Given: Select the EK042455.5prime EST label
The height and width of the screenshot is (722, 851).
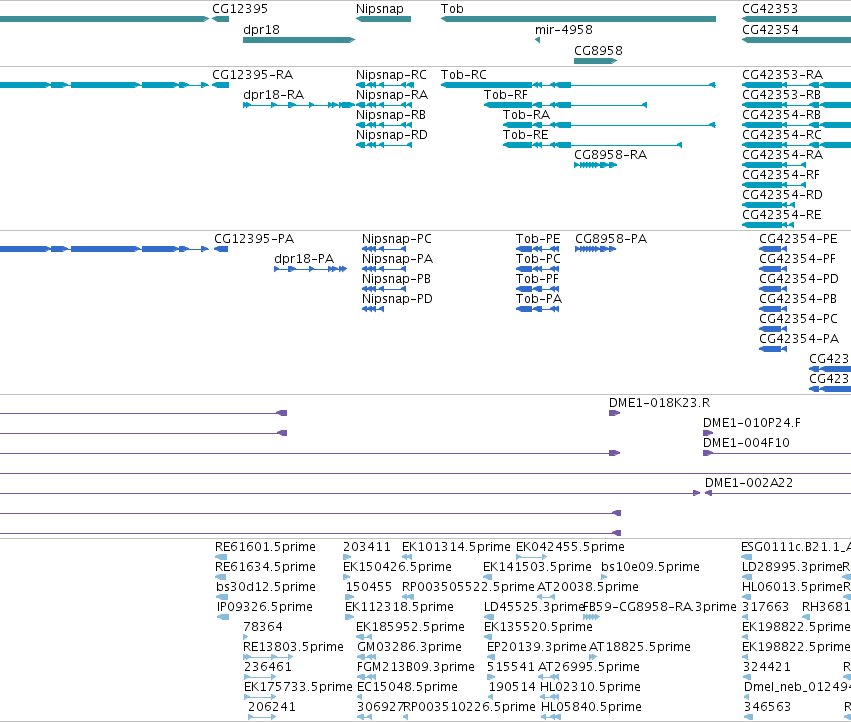Looking at the screenshot, I should (570, 547).
